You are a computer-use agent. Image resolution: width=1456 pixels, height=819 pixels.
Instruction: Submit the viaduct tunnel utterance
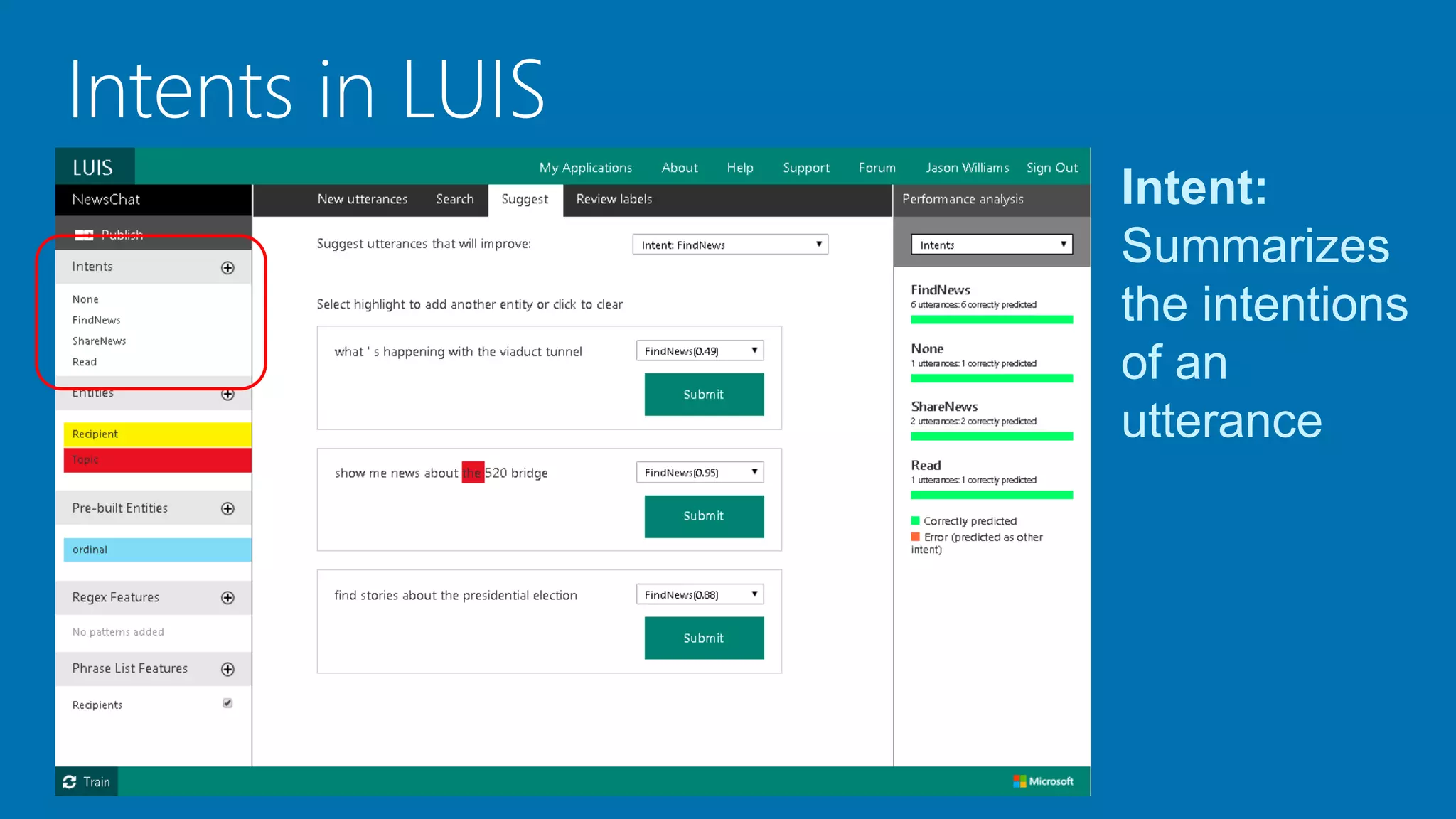coord(704,395)
